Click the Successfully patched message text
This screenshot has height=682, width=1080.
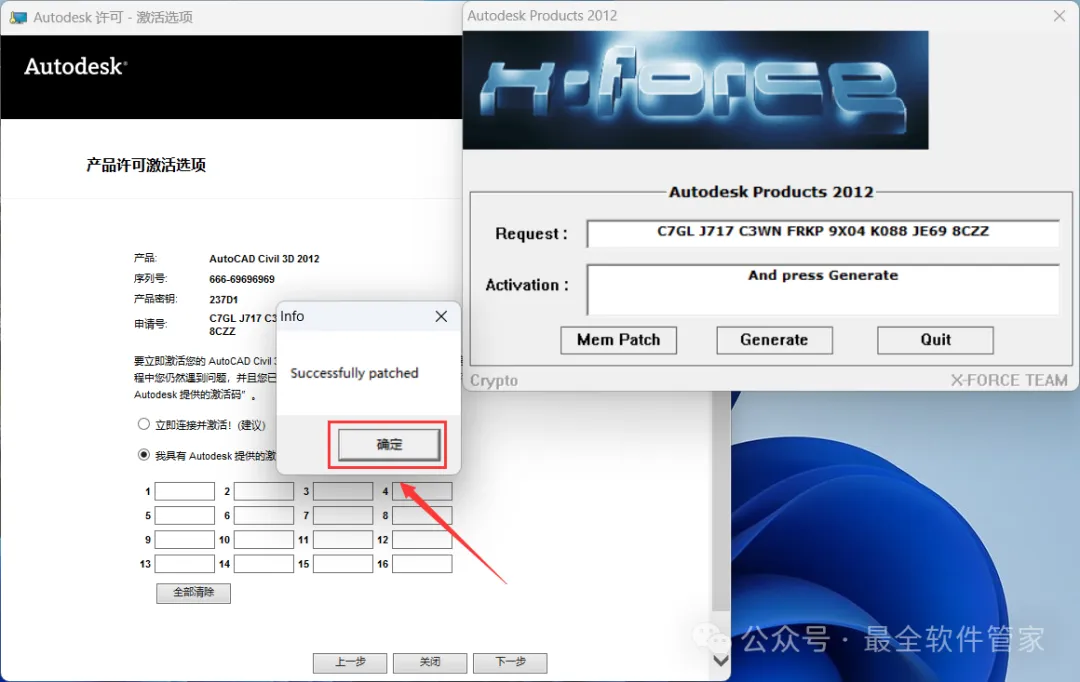pyautogui.click(x=354, y=373)
